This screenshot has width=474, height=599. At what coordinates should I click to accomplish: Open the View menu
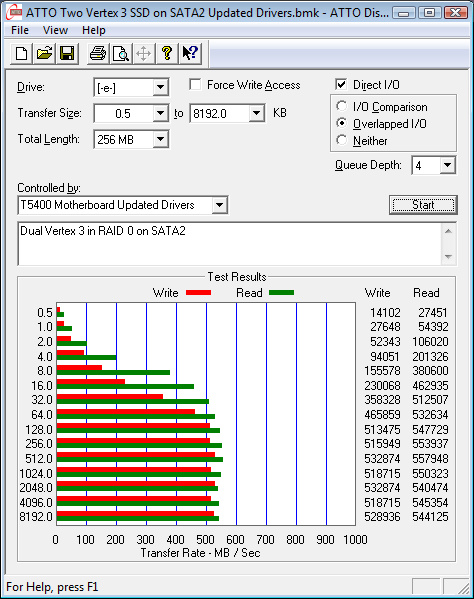[55, 30]
